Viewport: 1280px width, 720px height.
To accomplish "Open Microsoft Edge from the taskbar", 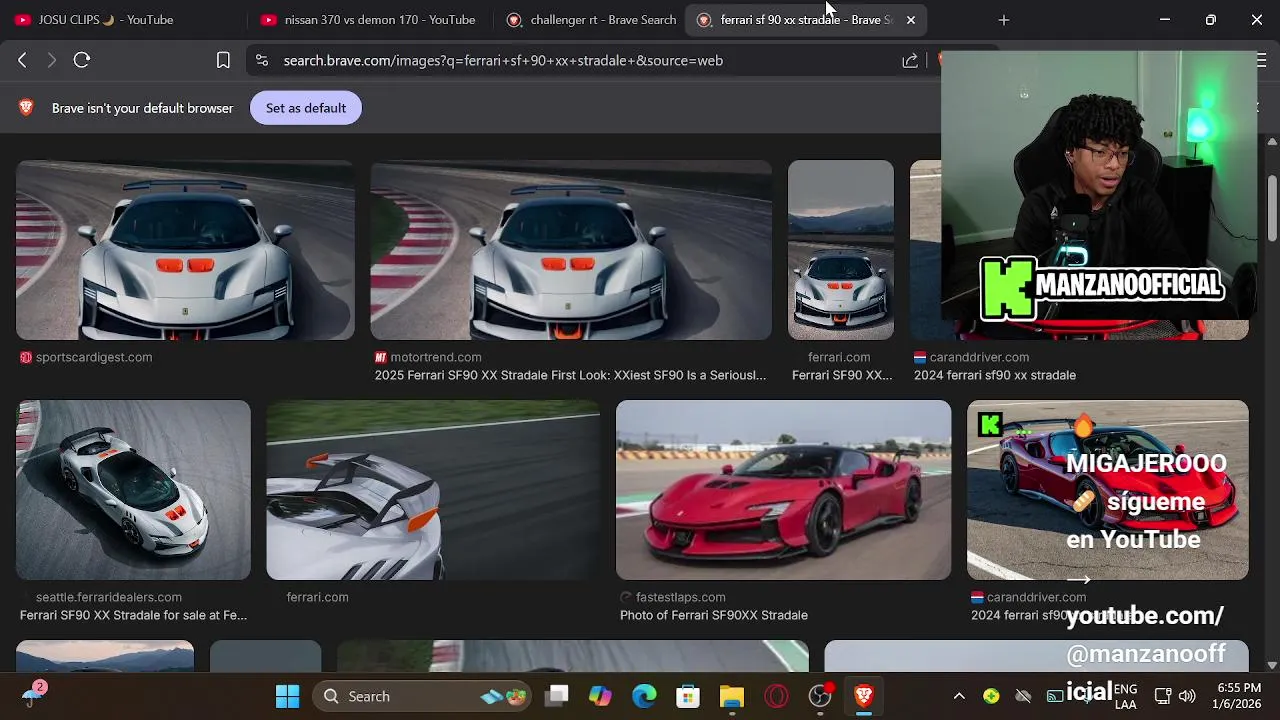I will (x=644, y=696).
